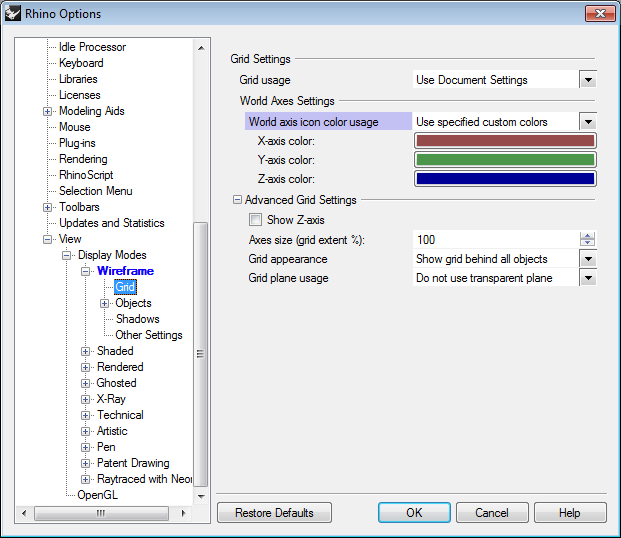Increase Axes size with spinner up arrow

587,236
